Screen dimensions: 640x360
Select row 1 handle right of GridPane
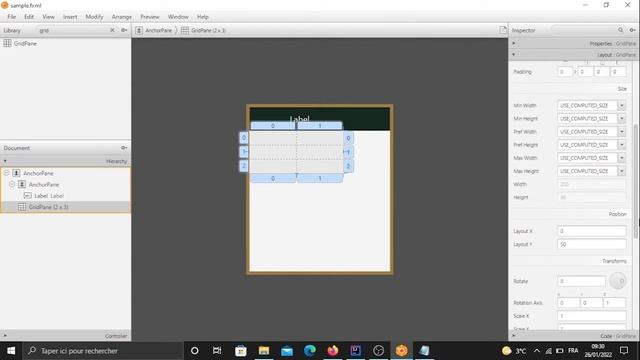coord(348,152)
